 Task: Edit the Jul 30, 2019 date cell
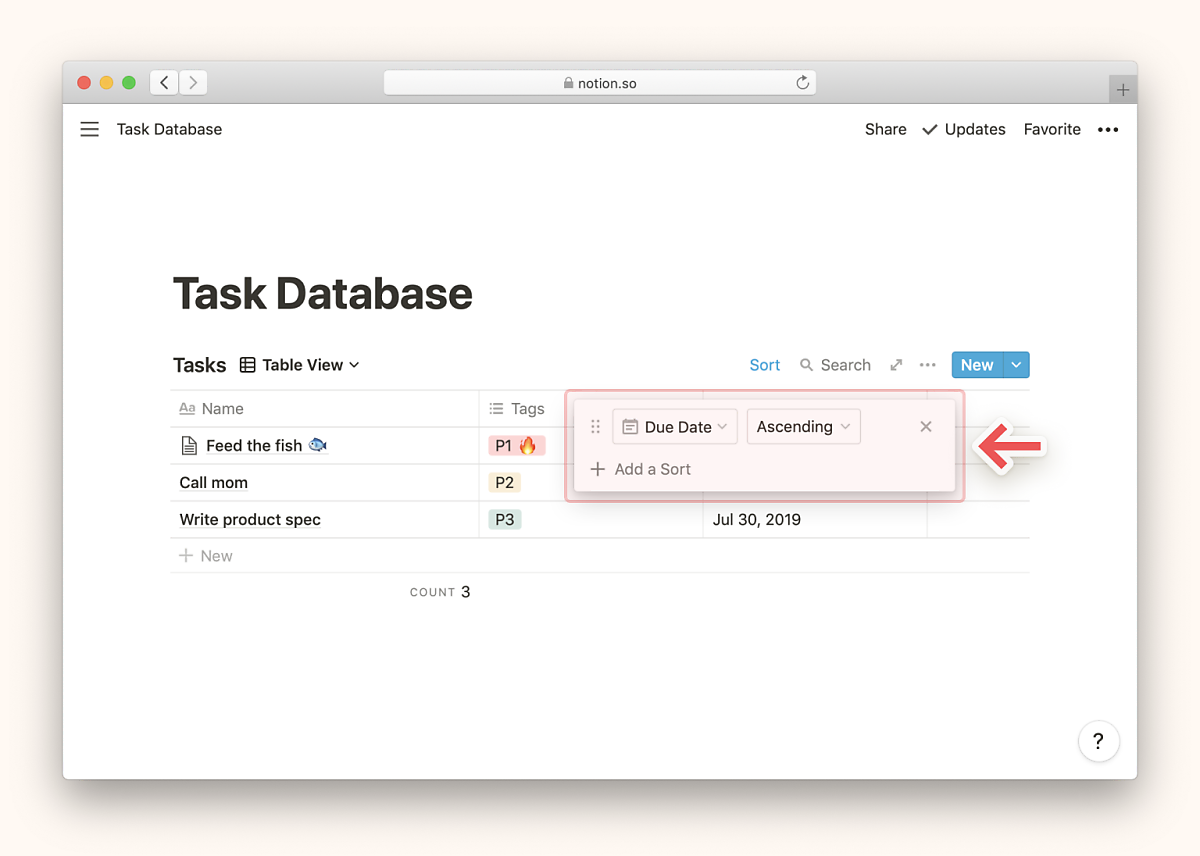pyautogui.click(x=815, y=520)
